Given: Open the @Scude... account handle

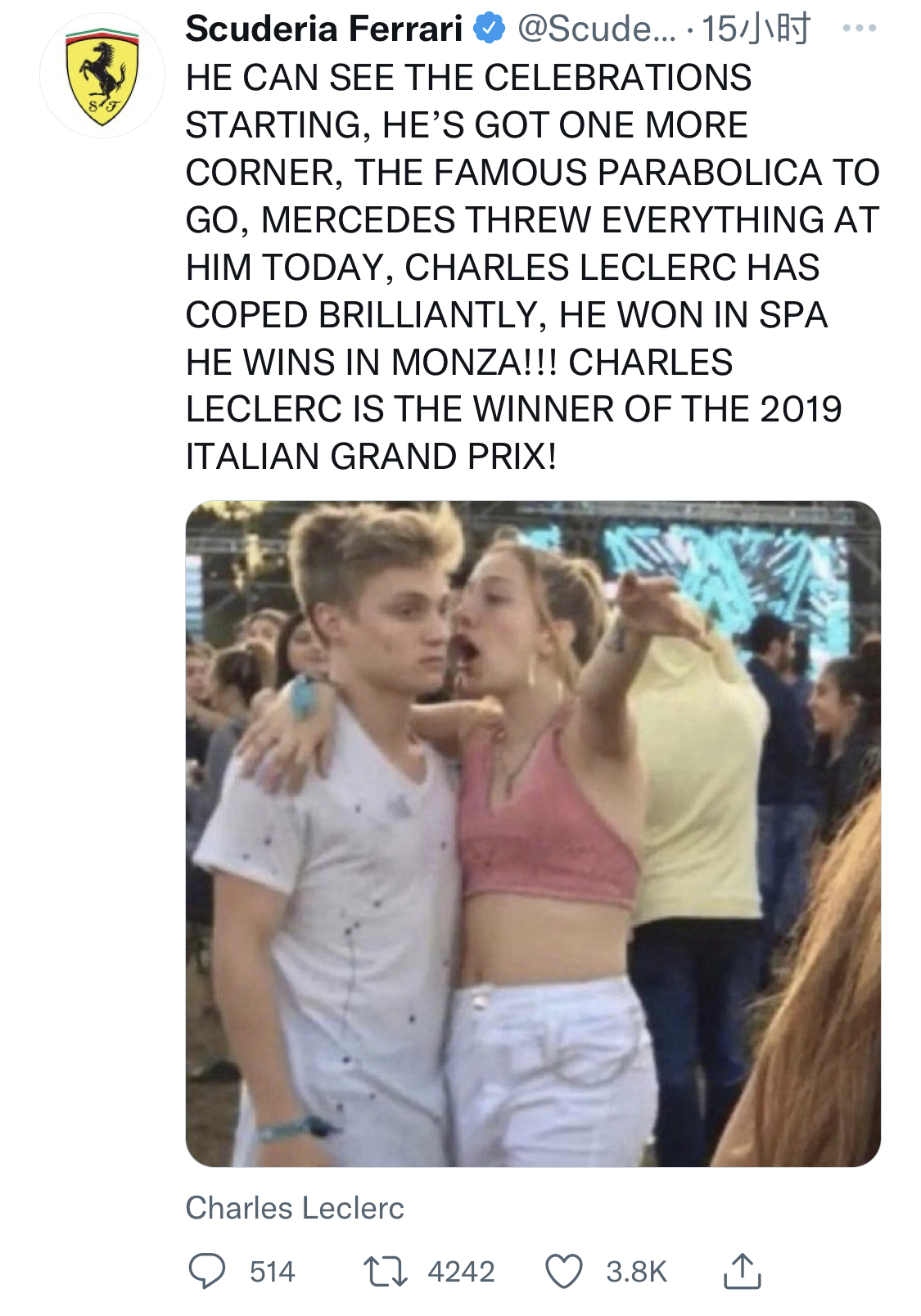Looking at the screenshot, I should coord(597,29).
